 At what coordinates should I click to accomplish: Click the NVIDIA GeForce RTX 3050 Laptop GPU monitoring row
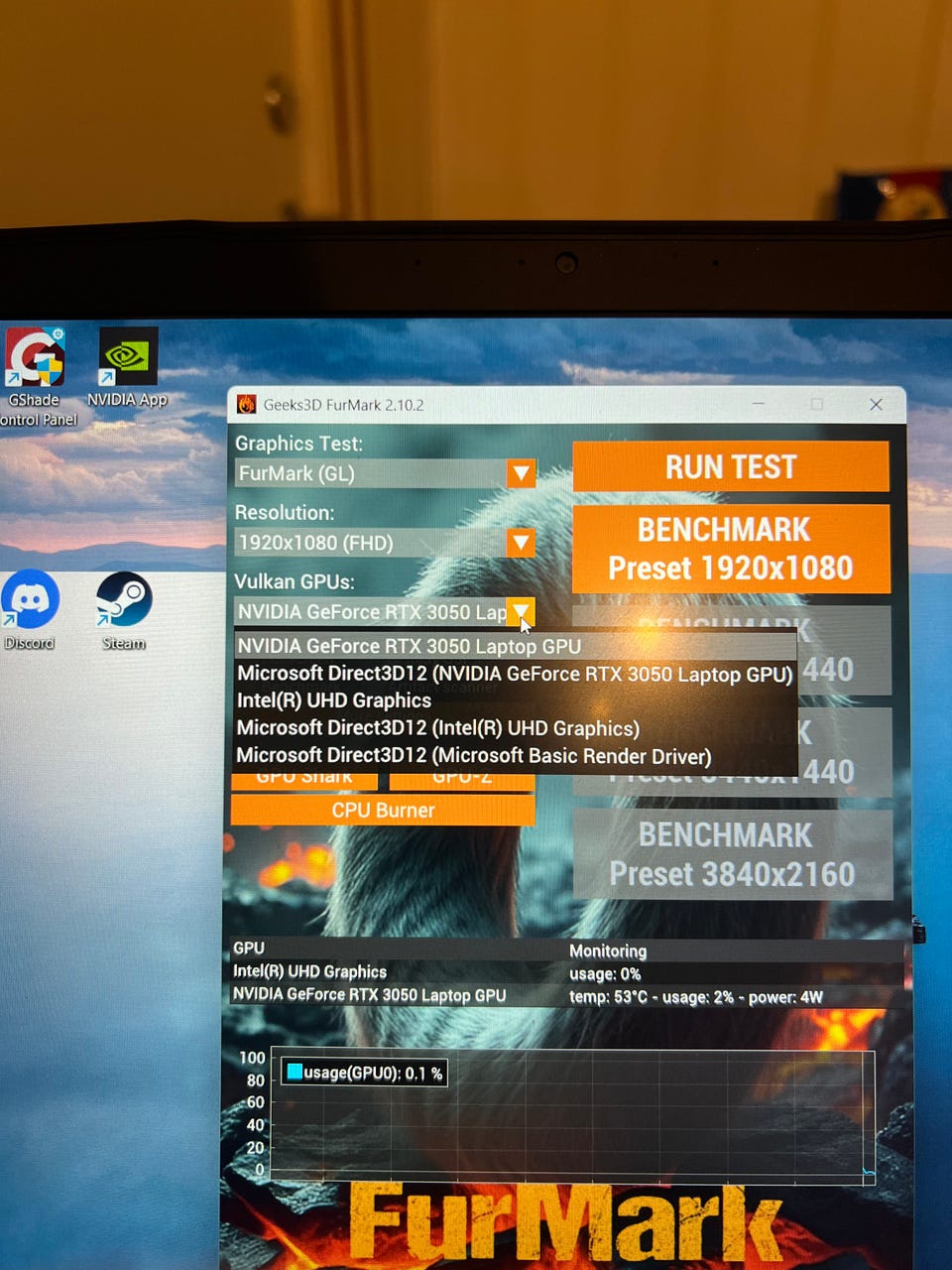pyautogui.click(x=567, y=996)
